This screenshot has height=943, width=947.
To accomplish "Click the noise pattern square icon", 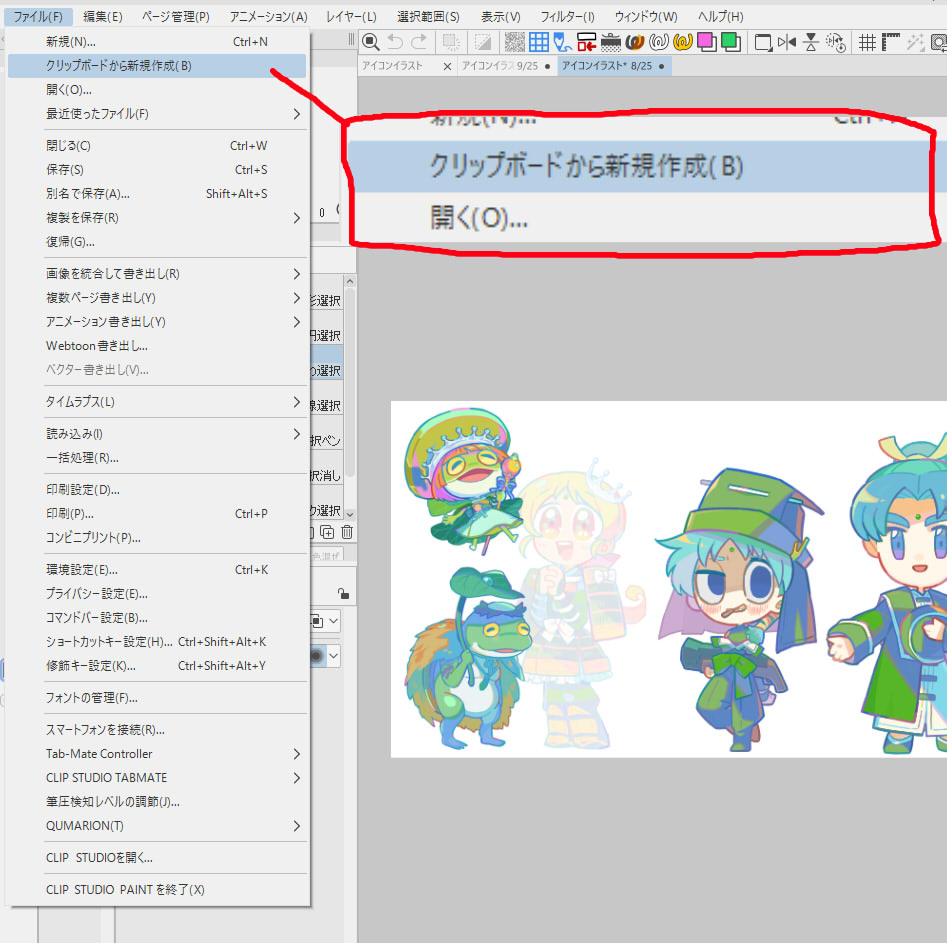I will [515, 42].
